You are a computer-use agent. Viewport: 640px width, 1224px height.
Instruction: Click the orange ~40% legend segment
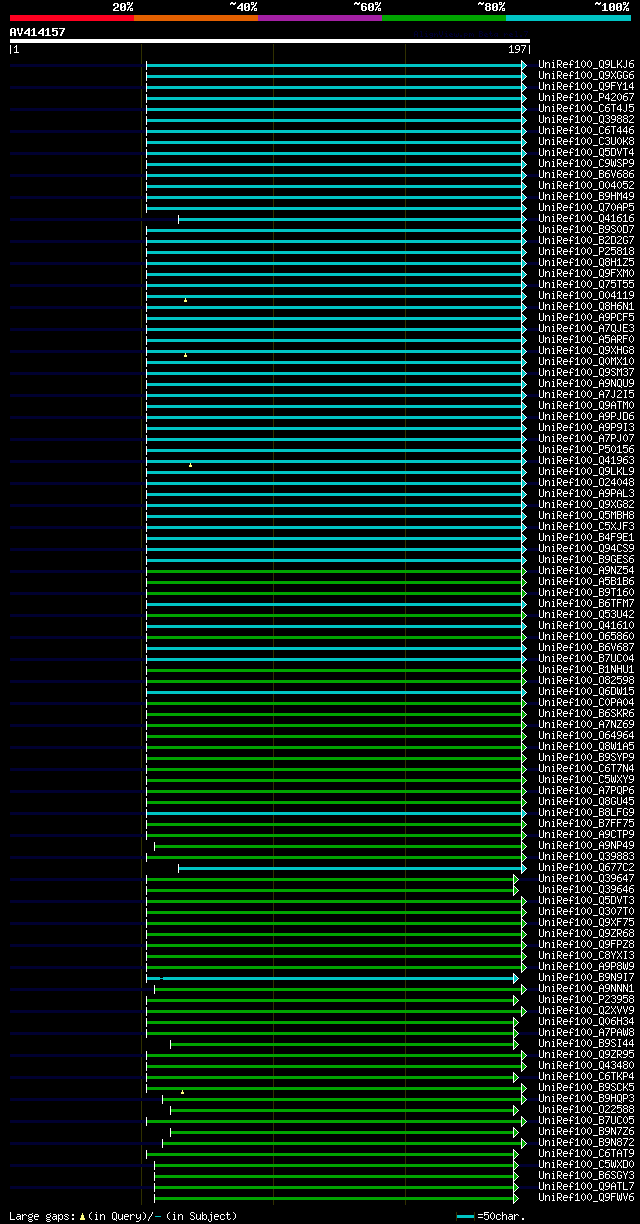coord(196,18)
